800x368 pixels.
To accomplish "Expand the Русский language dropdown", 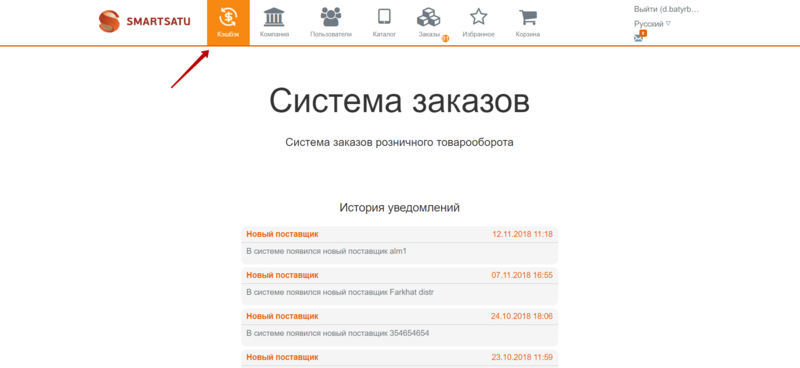I will coord(652,23).
